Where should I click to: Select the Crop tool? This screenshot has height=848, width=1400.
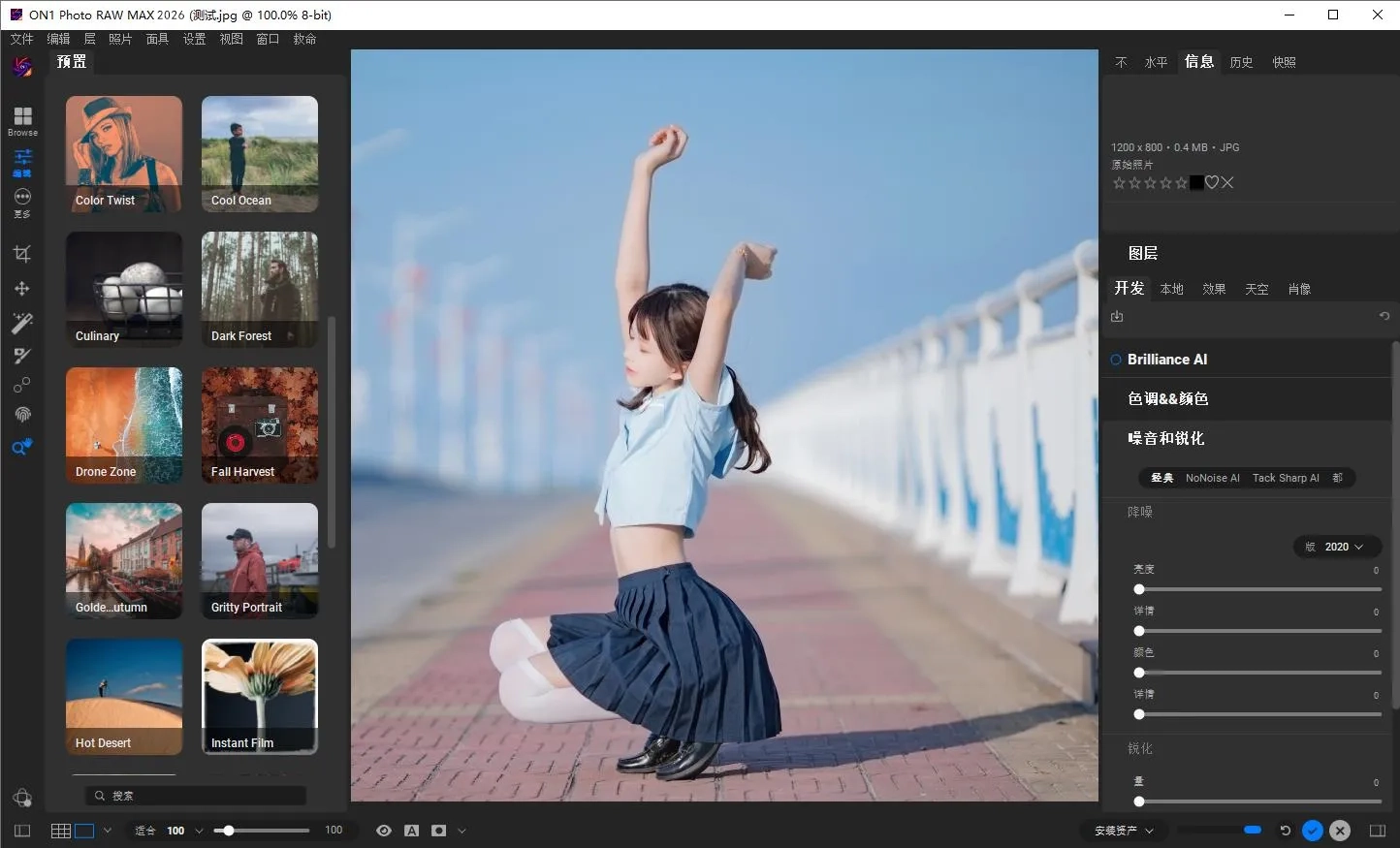21,253
